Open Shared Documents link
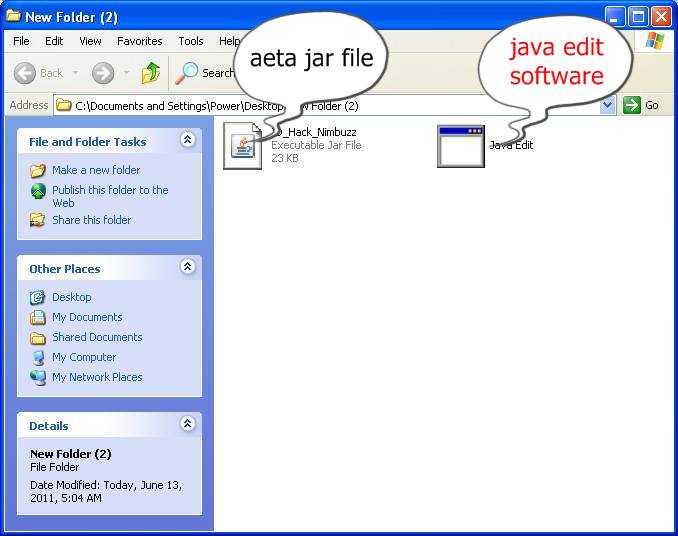This screenshot has width=678, height=536. pyautogui.click(x=97, y=337)
